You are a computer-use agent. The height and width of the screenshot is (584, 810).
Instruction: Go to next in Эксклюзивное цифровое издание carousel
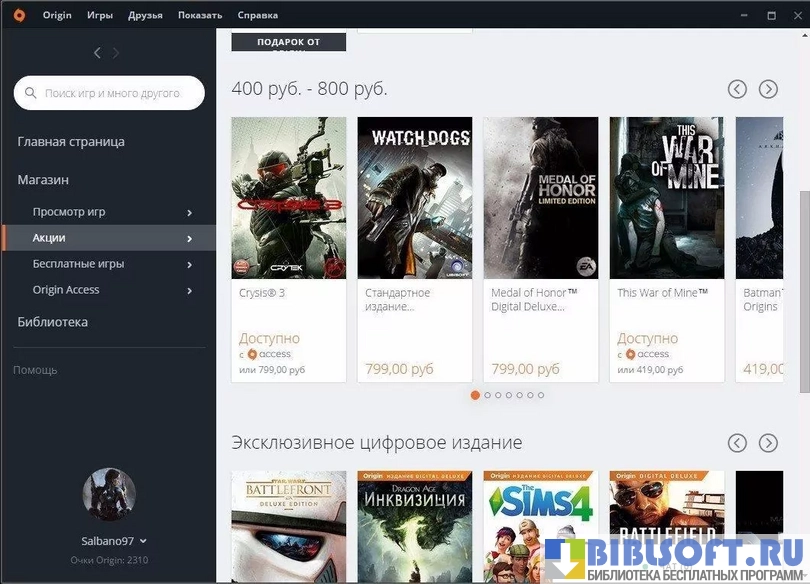click(768, 443)
